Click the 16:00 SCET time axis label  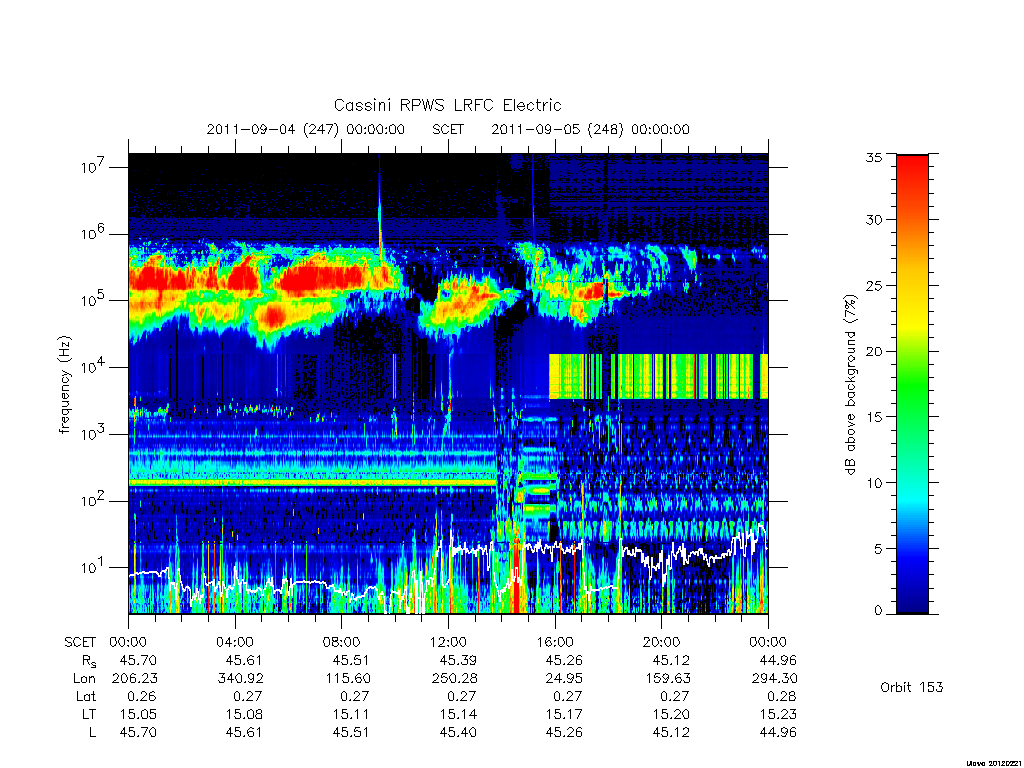click(x=555, y=642)
